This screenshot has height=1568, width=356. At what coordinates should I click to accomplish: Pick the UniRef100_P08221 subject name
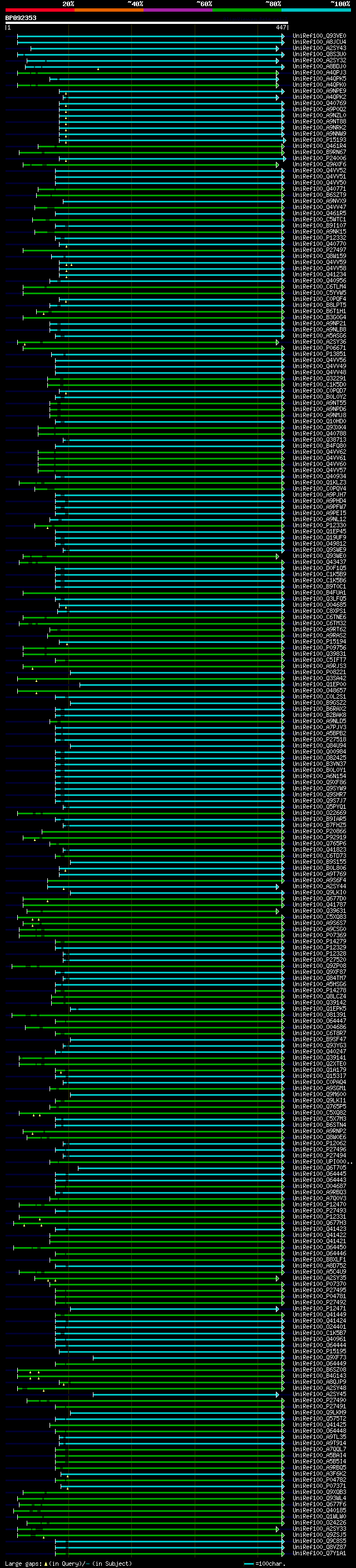pyautogui.click(x=319, y=672)
